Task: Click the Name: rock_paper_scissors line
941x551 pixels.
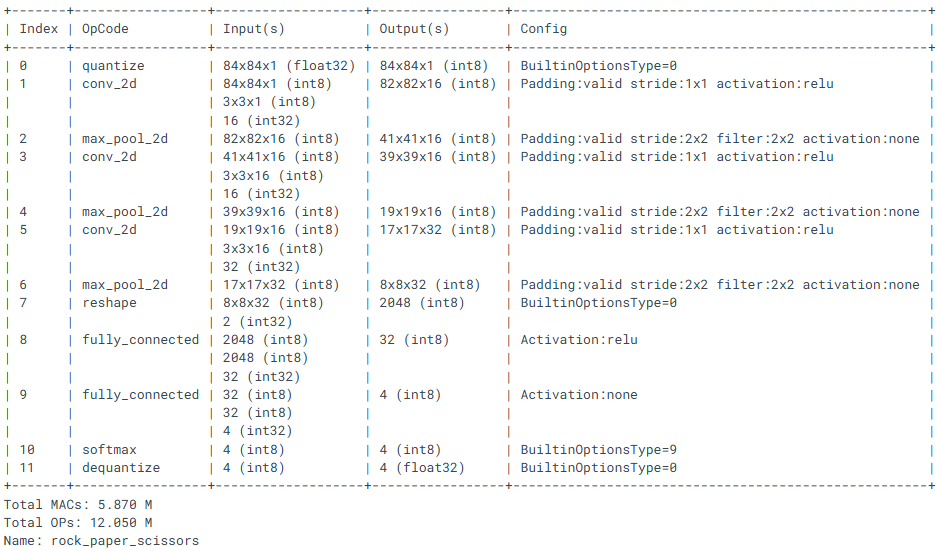Action: click(x=101, y=541)
